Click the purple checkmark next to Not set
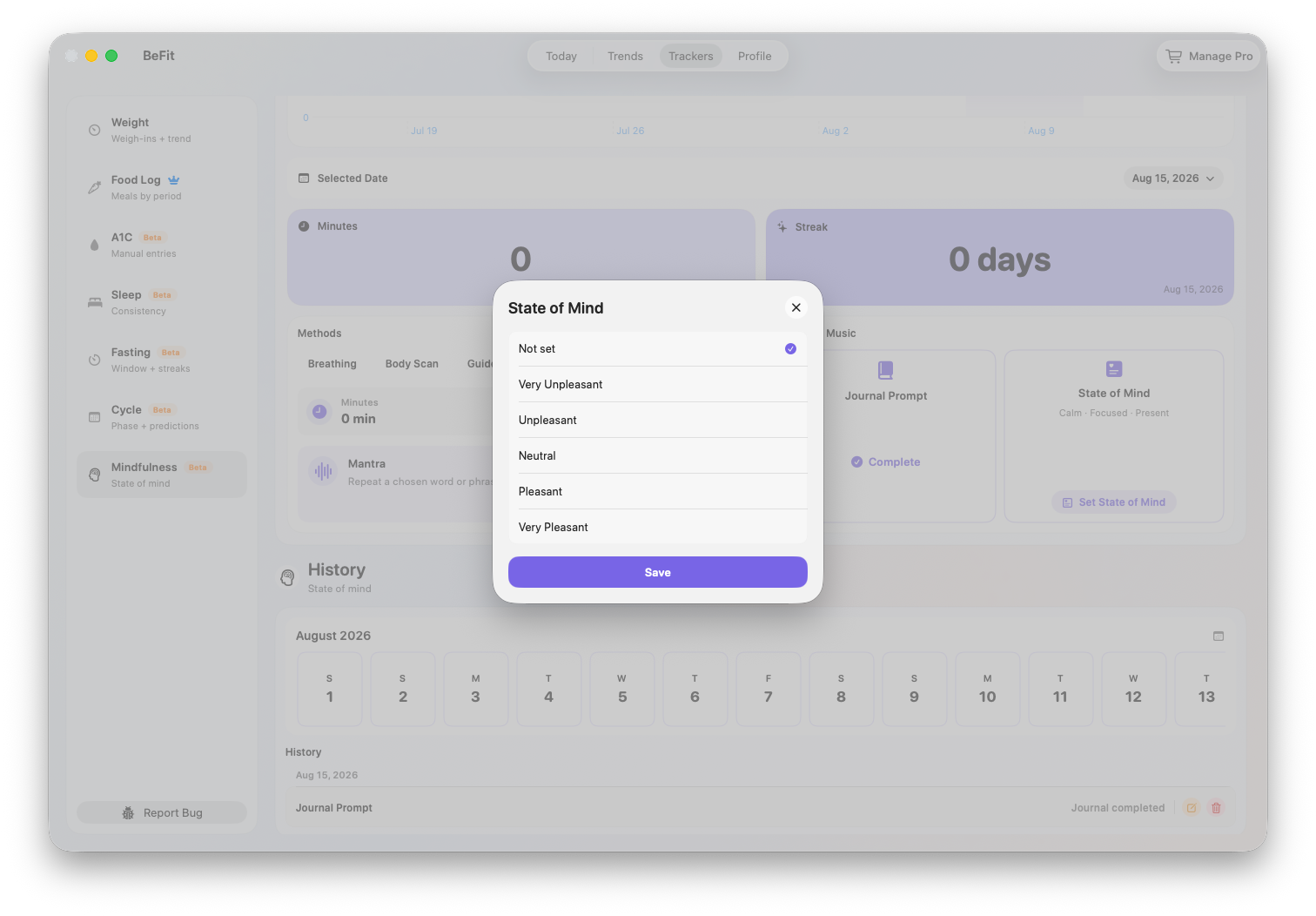Screen dimensions: 1316x916 790,349
